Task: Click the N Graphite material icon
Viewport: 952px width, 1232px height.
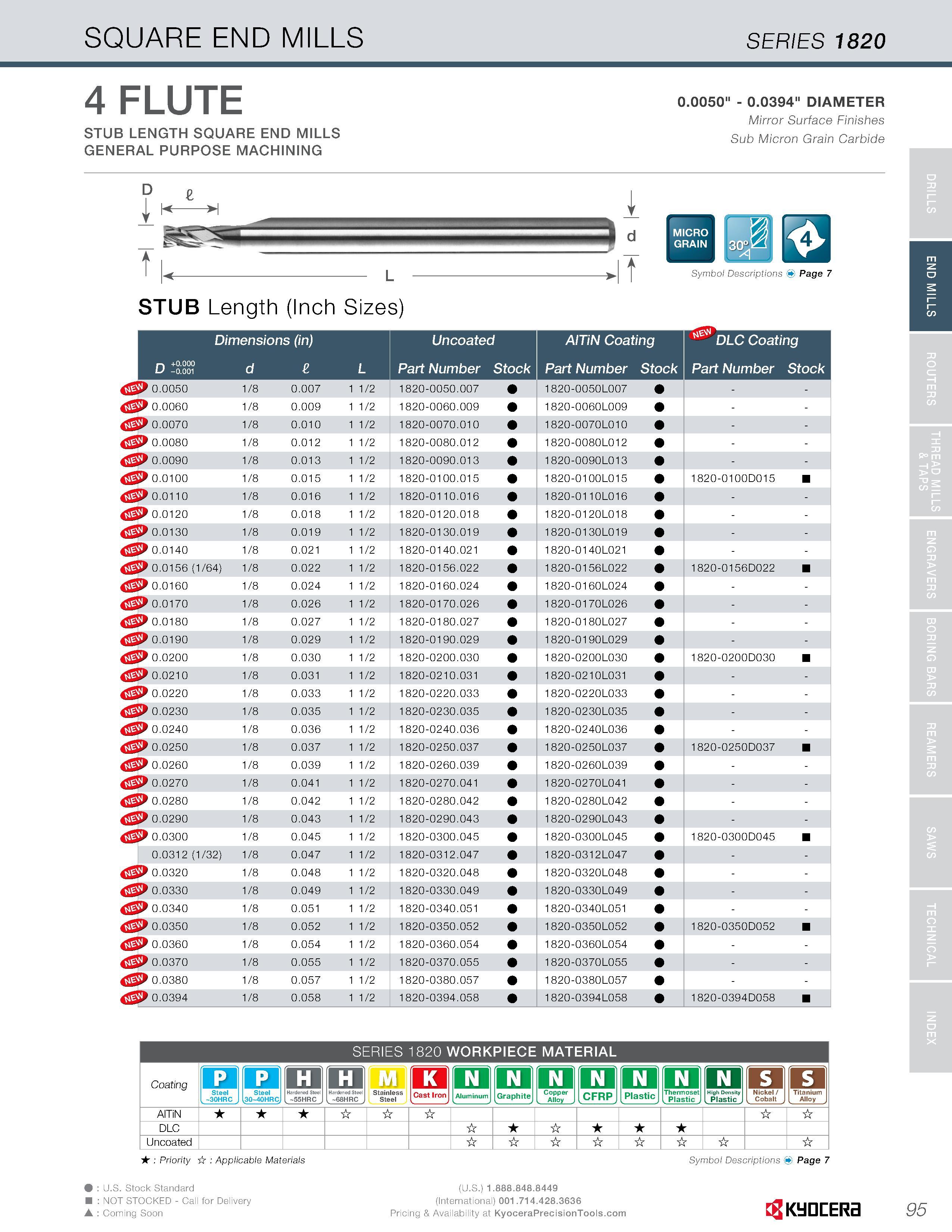Action: [513, 1085]
